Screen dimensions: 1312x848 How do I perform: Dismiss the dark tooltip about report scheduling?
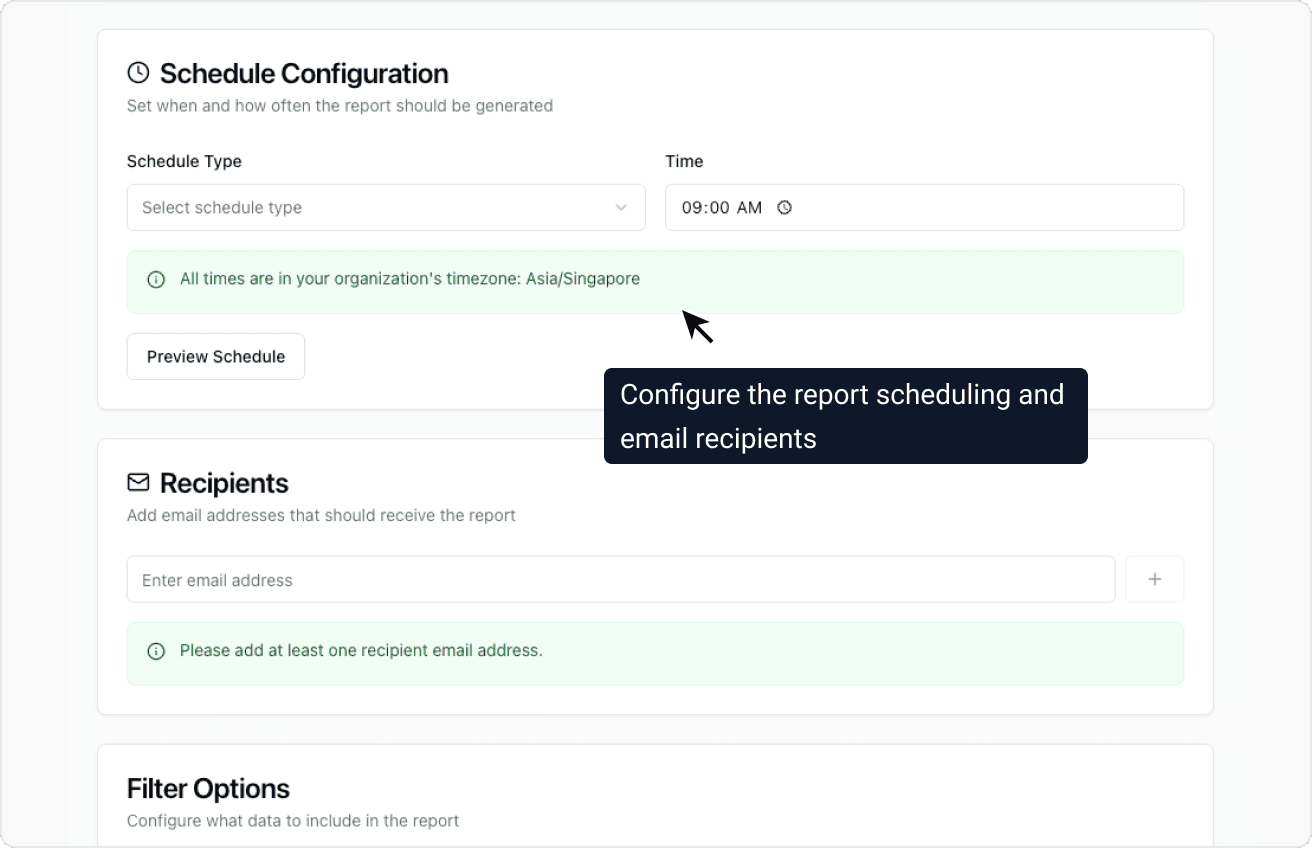(x=846, y=416)
